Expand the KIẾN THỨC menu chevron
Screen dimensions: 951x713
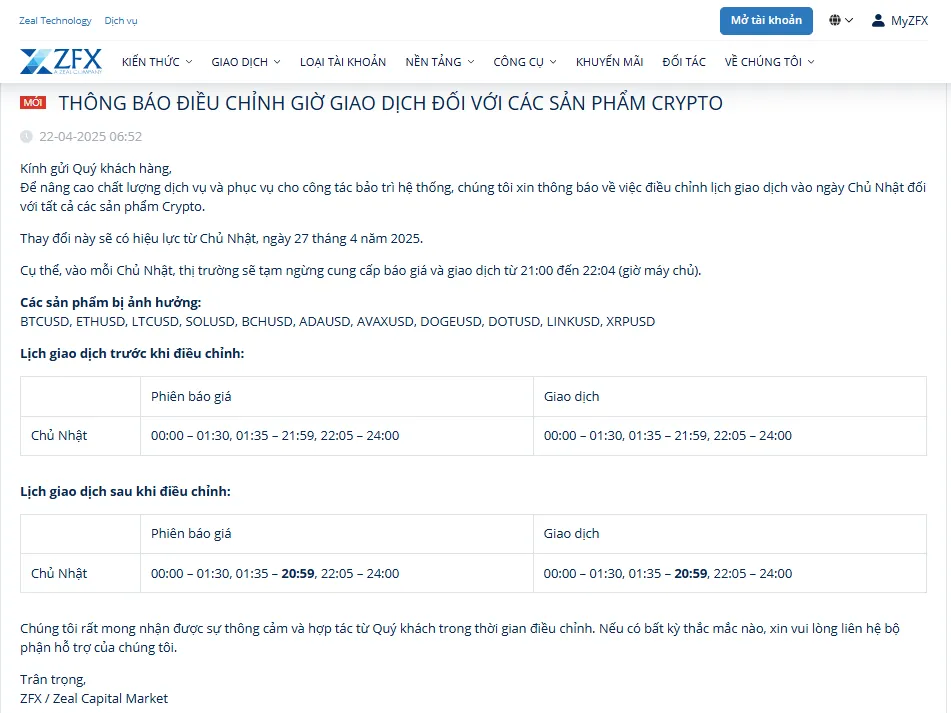(x=189, y=62)
